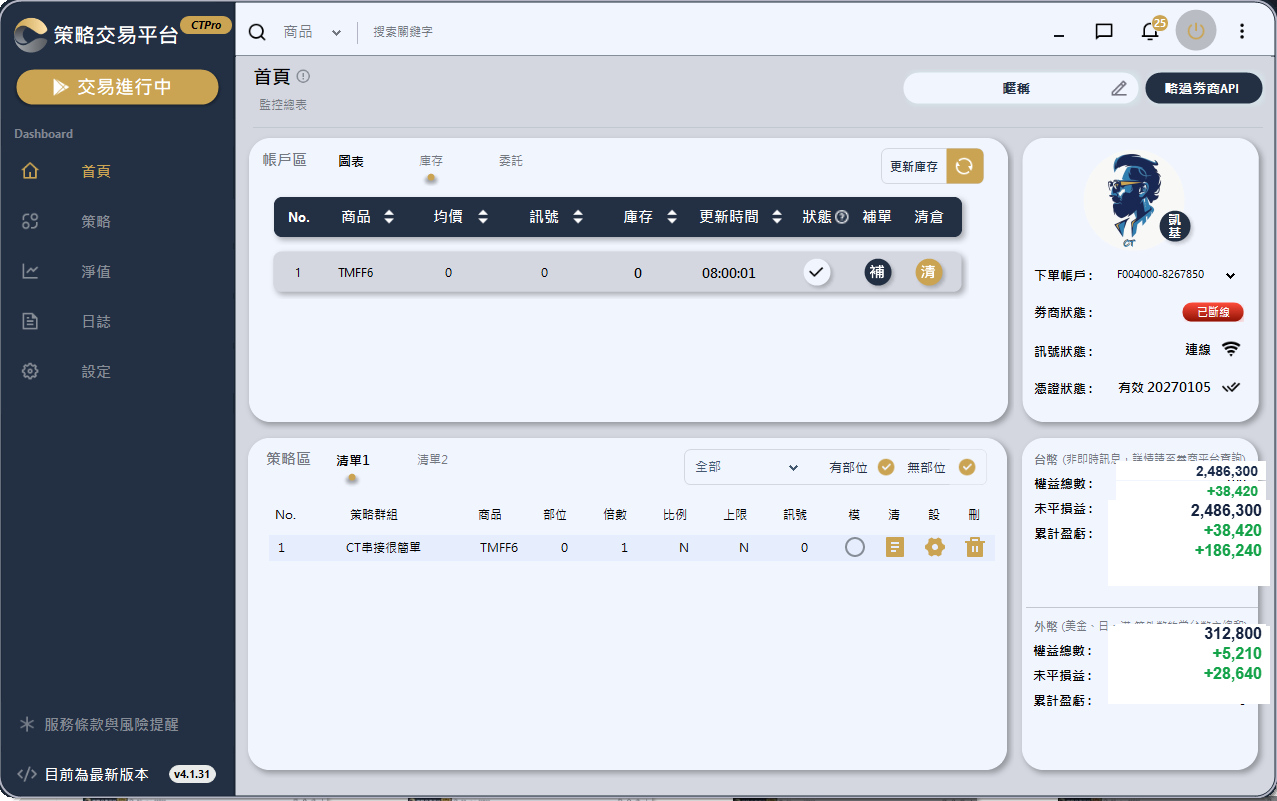Click the 日誌 document icon in sidebar
This screenshot has width=1277, height=801.
(30, 321)
